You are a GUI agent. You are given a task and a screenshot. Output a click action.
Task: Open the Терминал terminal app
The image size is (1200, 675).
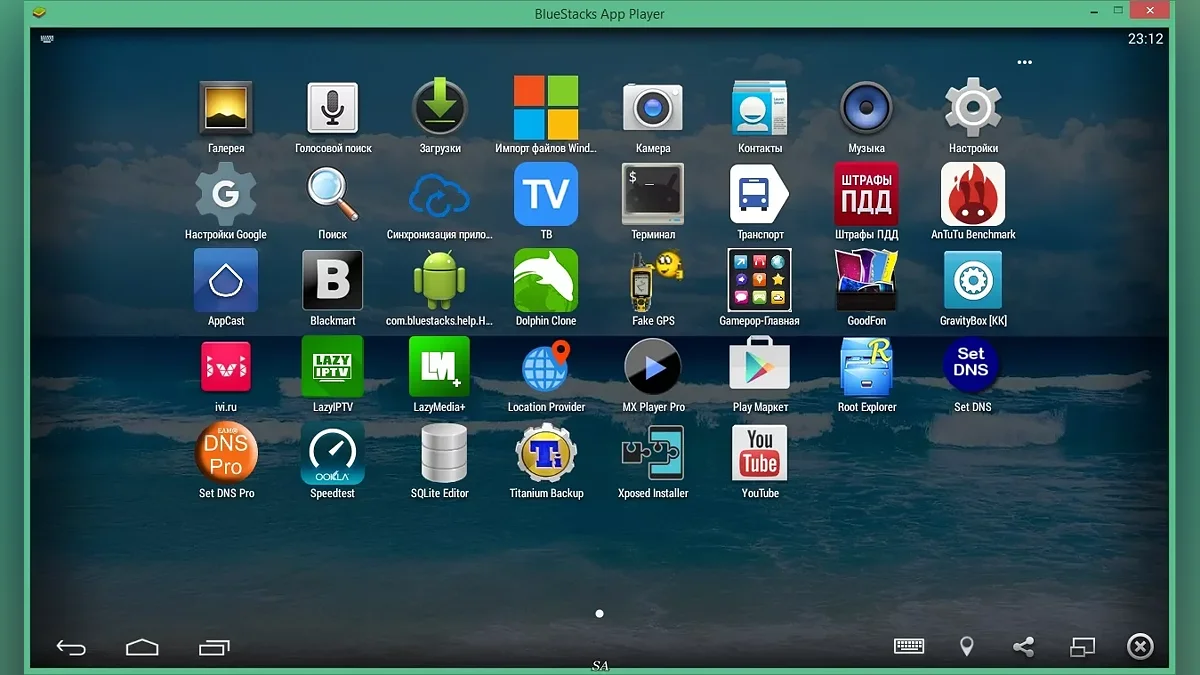653,194
